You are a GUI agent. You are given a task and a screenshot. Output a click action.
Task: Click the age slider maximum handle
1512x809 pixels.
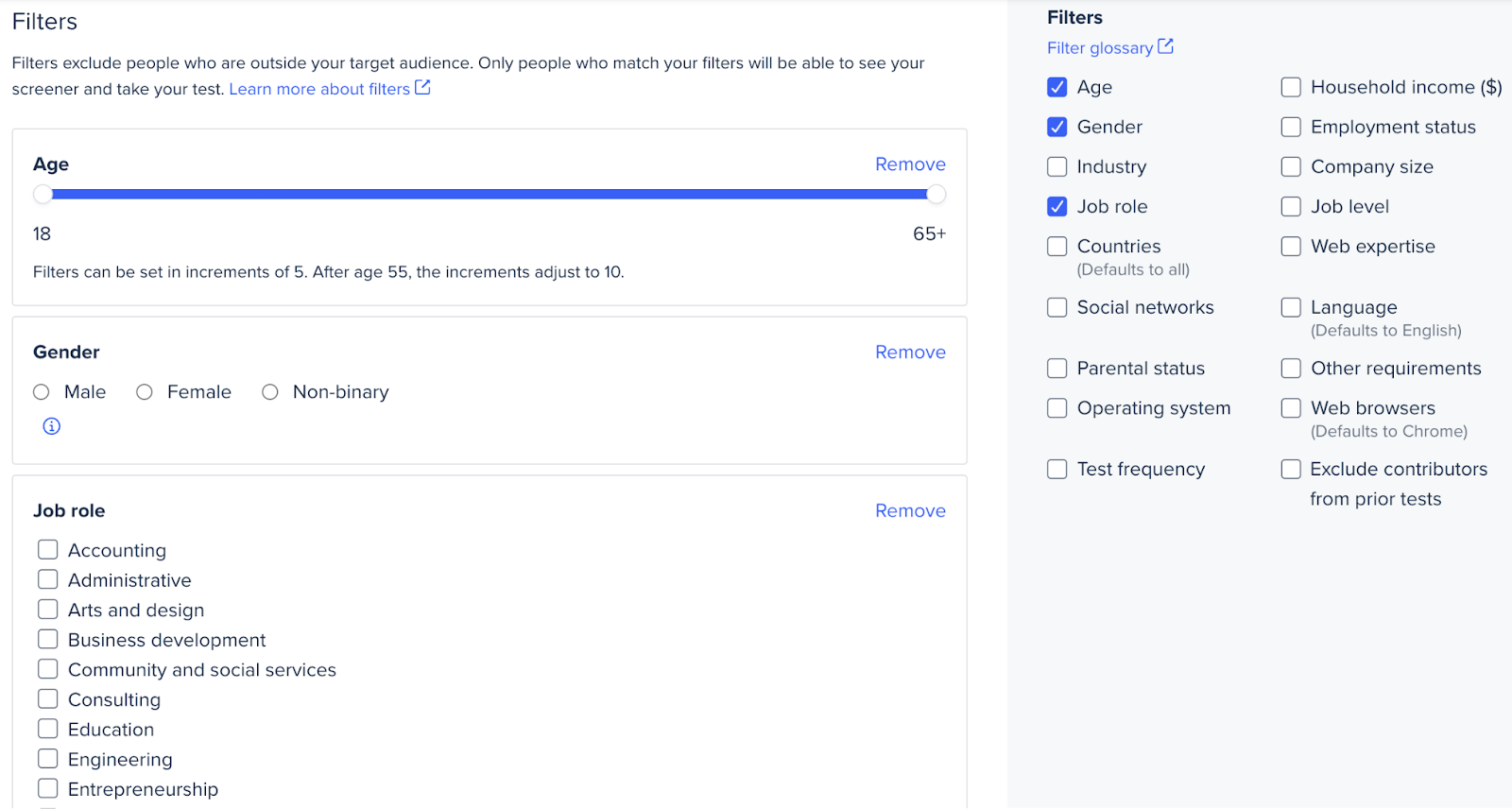point(936,195)
